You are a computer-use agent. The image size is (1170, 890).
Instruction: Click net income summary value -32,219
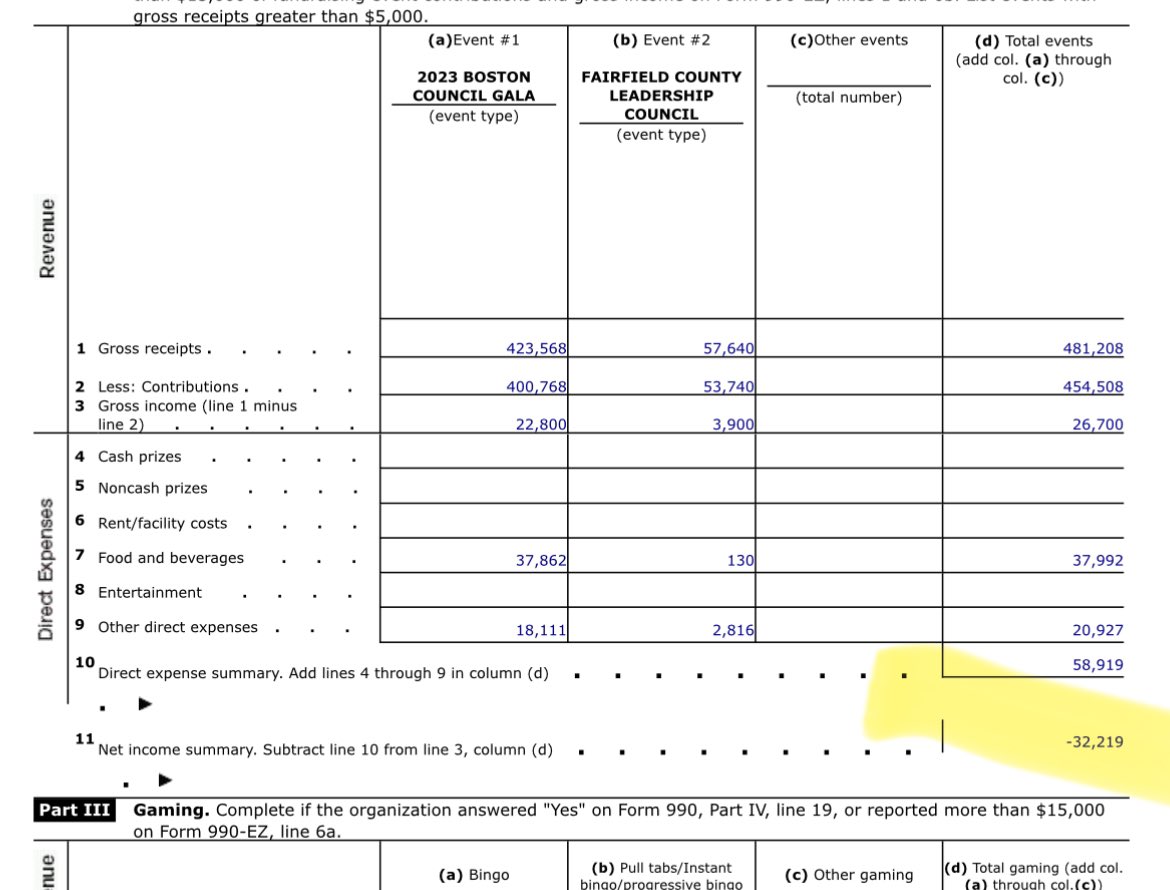(x=1094, y=742)
